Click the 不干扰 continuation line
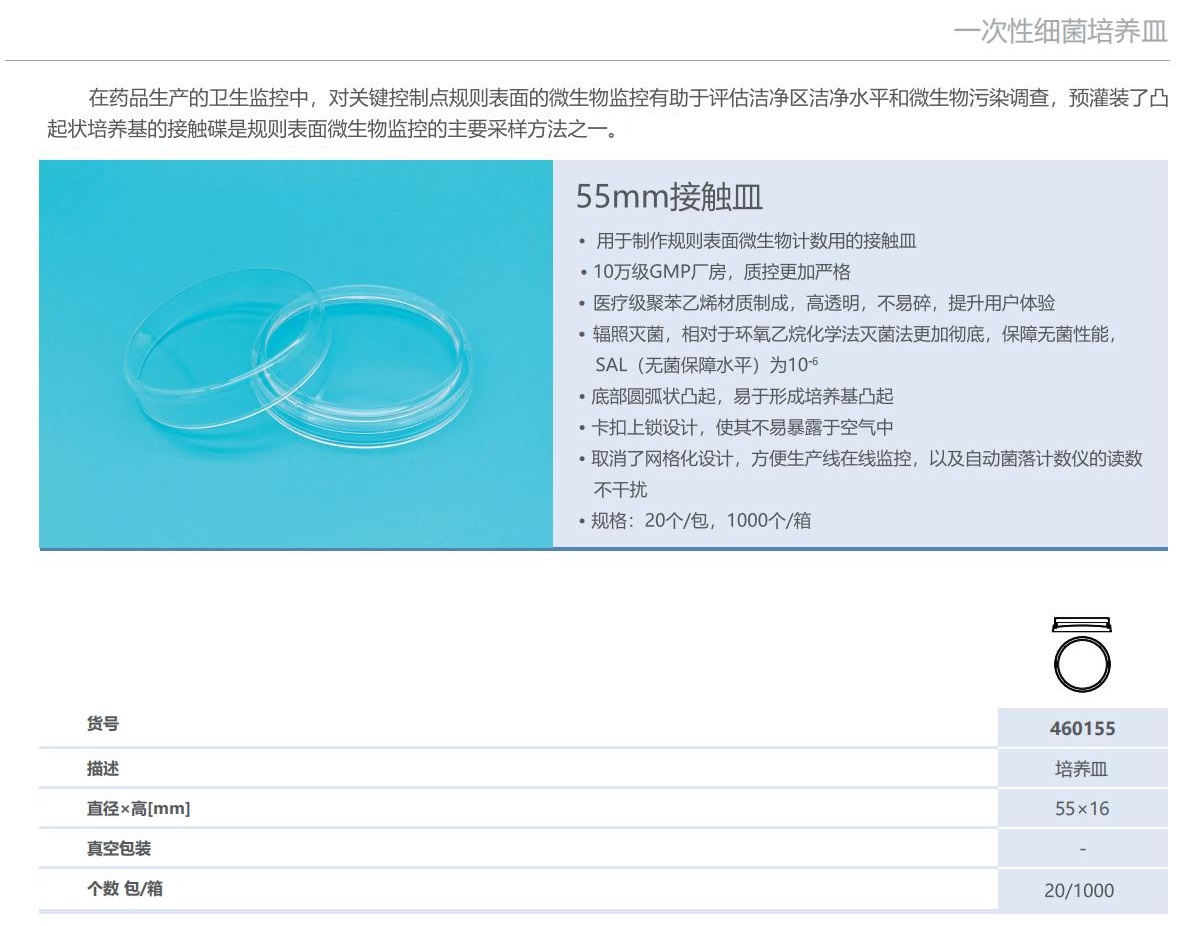1179x926 pixels. pos(620,490)
